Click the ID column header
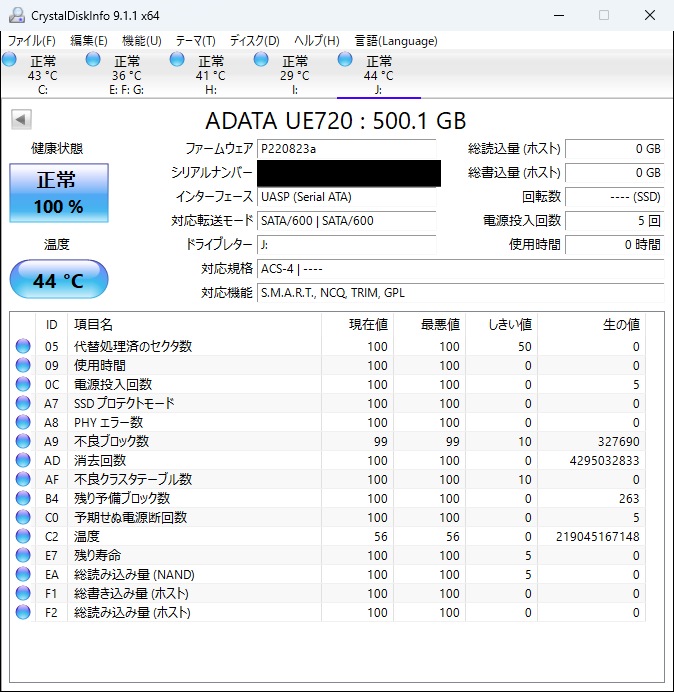Image resolution: width=674 pixels, height=692 pixels. (x=52, y=325)
